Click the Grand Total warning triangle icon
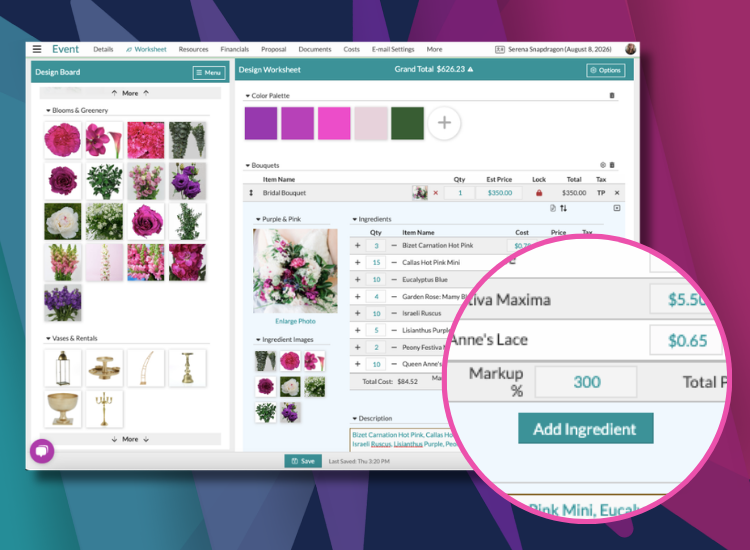Image resolution: width=750 pixels, height=550 pixels. point(470,69)
